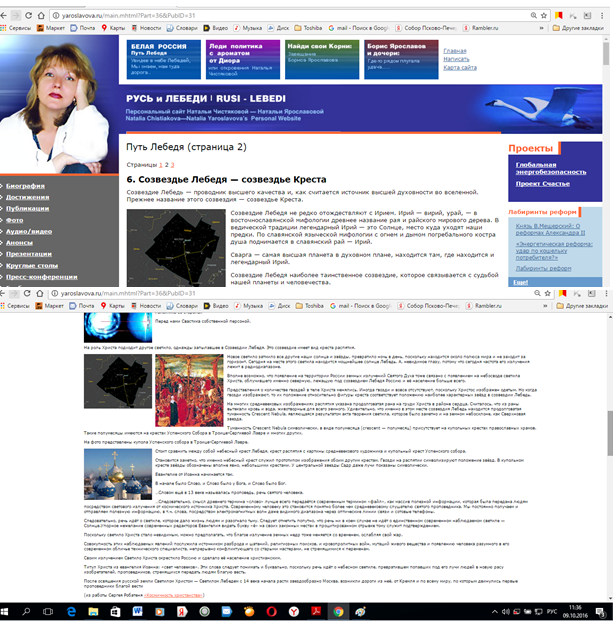Click the upper page vertical scrollbar thumb

pyautogui.click(x=606, y=53)
